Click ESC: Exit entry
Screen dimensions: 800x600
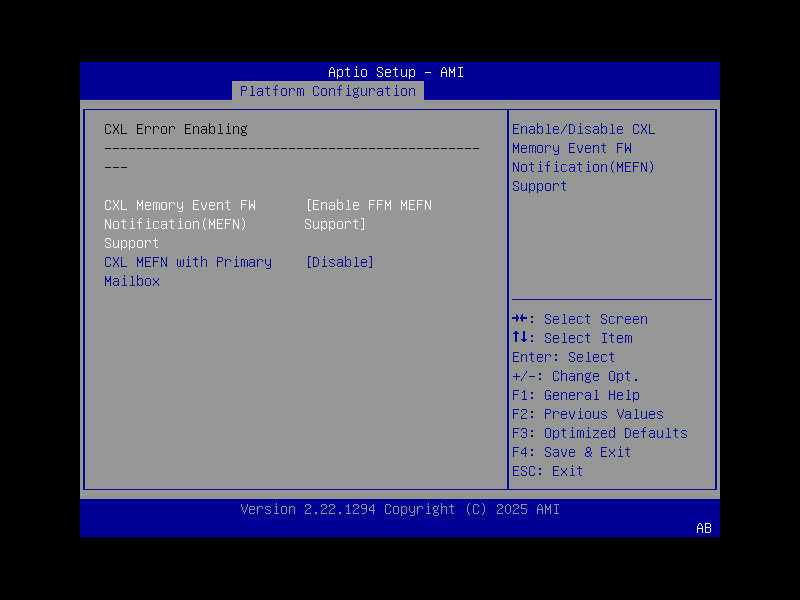click(x=545, y=471)
